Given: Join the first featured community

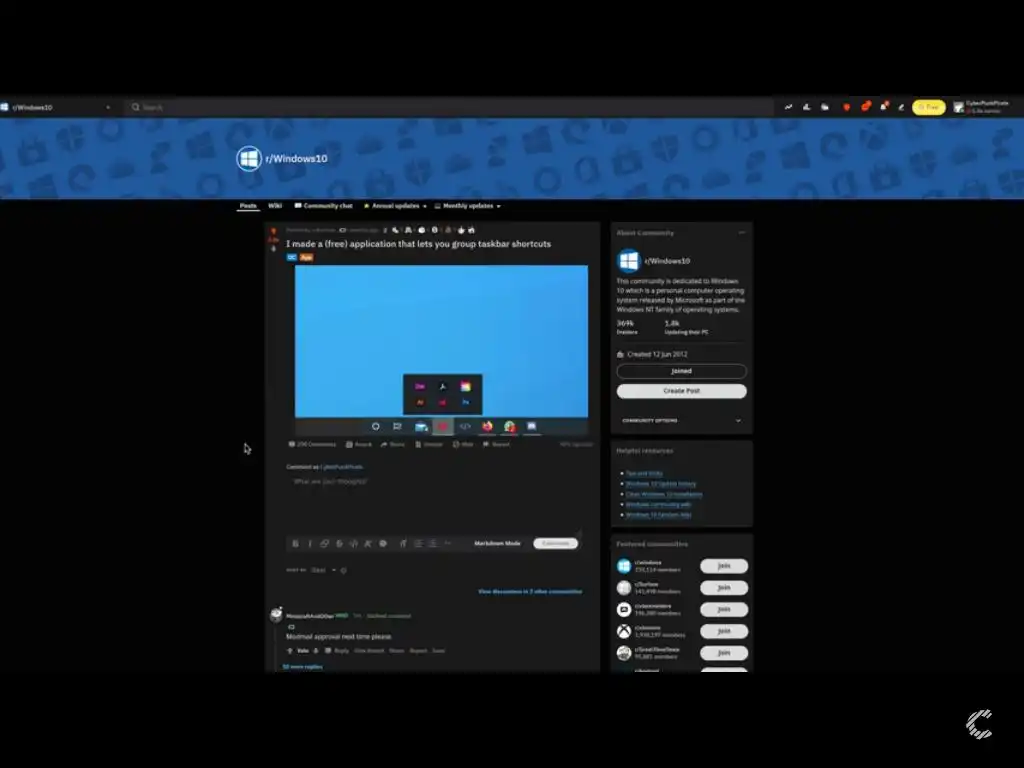Looking at the screenshot, I should (724, 566).
